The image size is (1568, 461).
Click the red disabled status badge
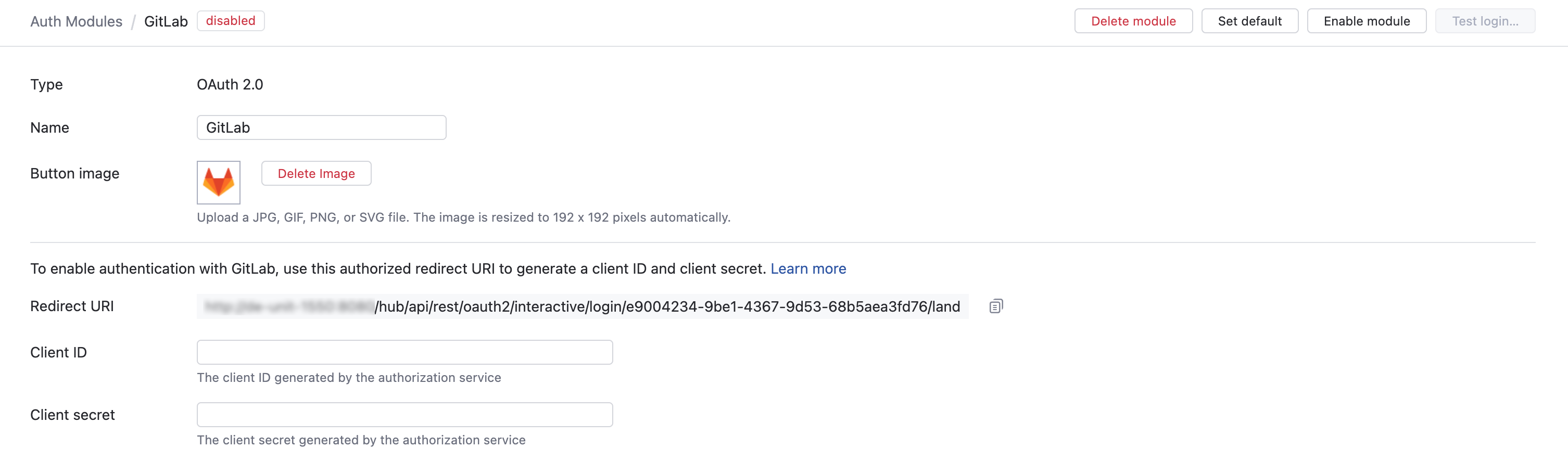point(230,21)
